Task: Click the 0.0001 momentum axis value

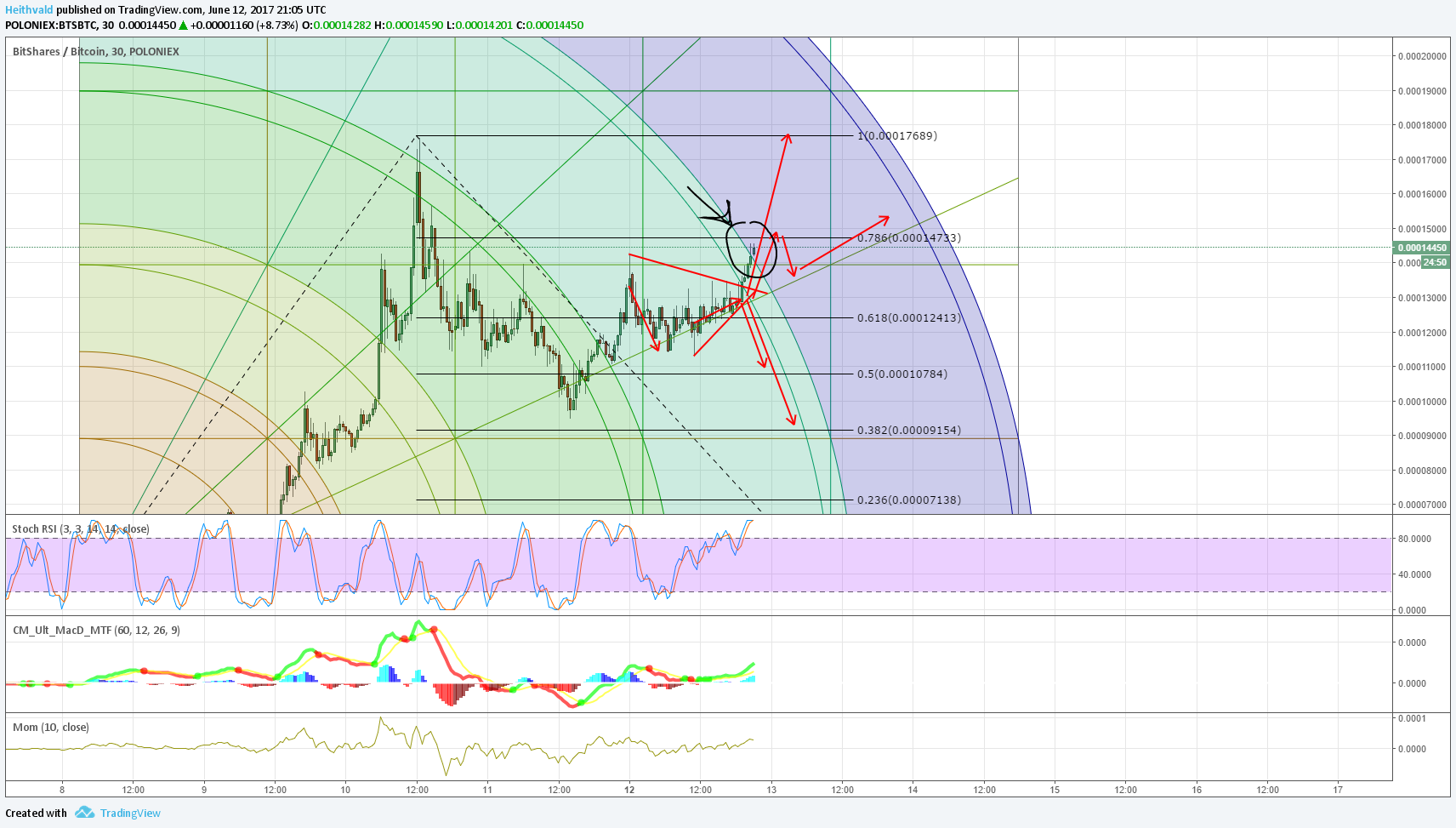Action: click(1413, 718)
